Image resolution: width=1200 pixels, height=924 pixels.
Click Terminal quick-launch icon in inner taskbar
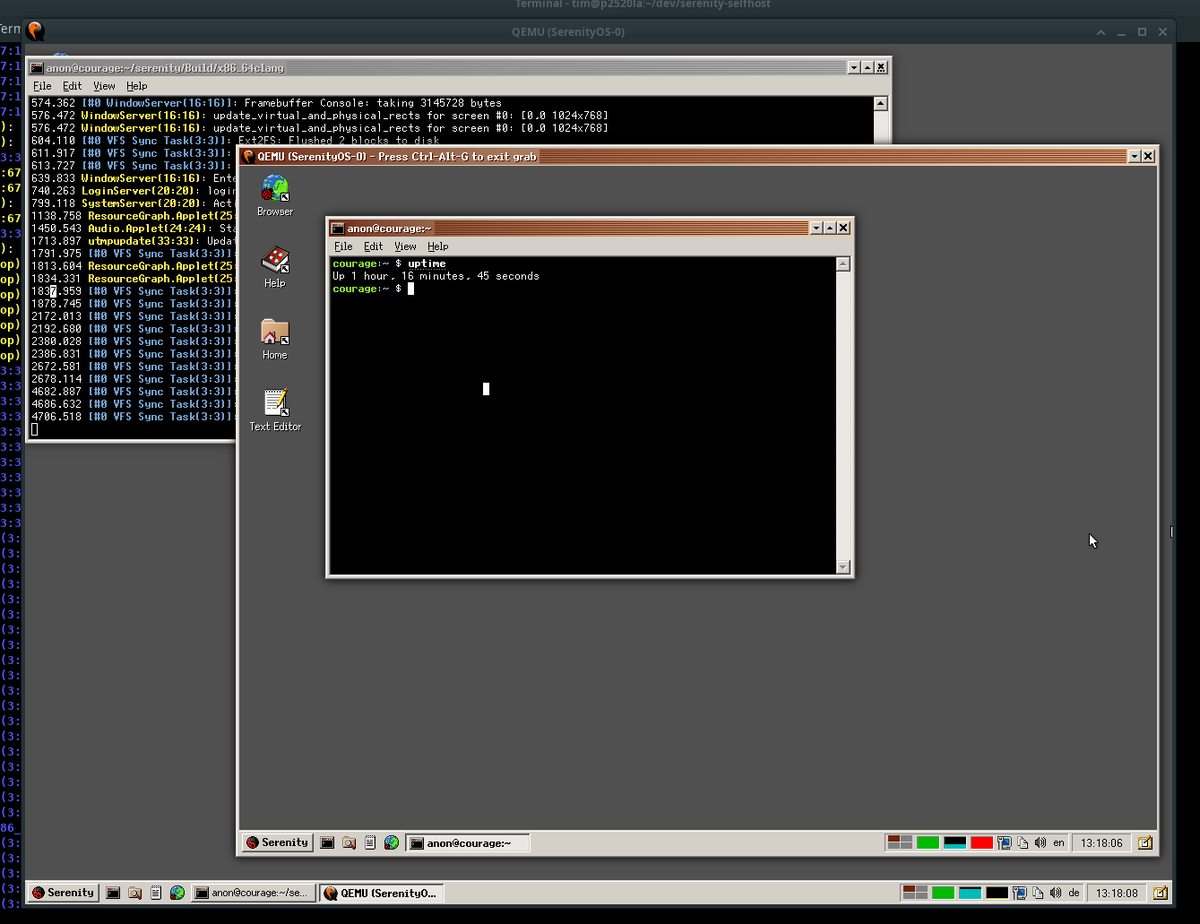click(327, 843)
